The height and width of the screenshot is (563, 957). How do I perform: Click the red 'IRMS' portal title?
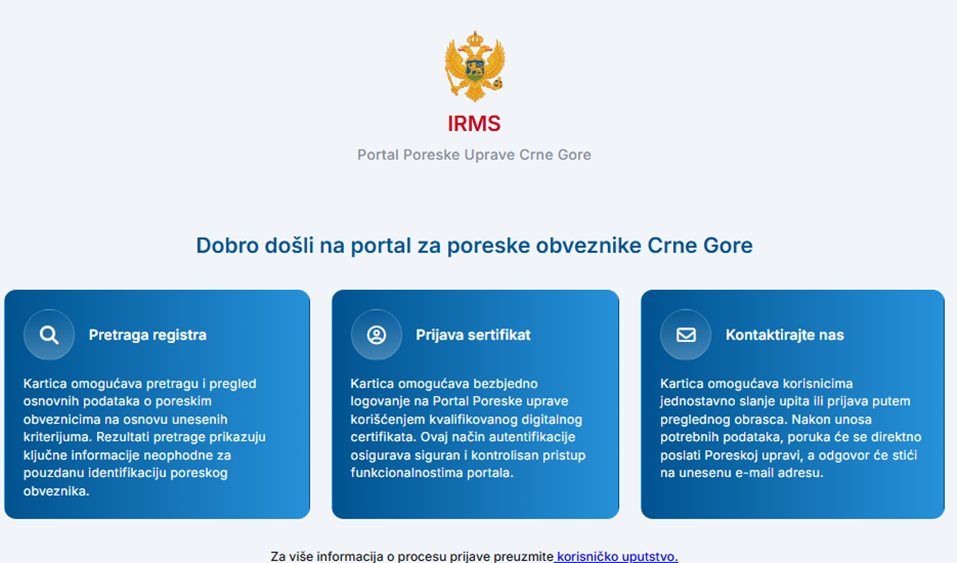[x=474, y=124]
